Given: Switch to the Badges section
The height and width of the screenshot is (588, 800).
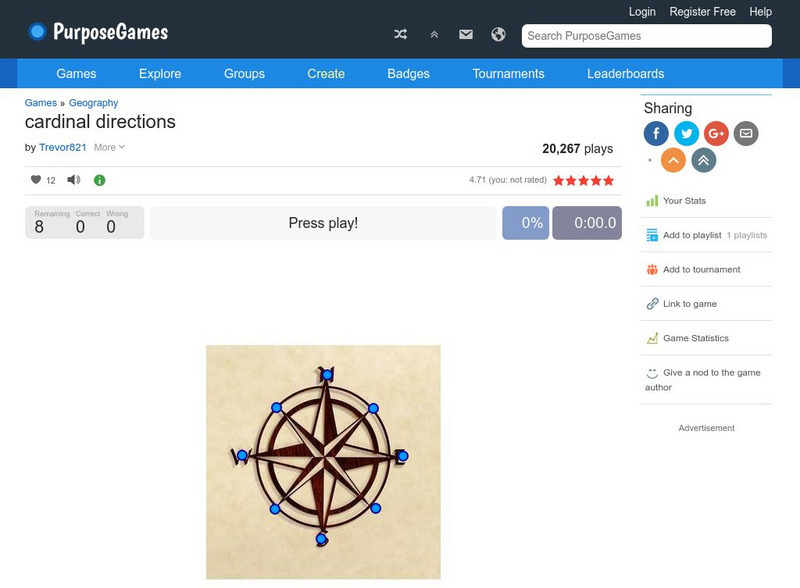Looking at the screenshot, I should 407,73.
